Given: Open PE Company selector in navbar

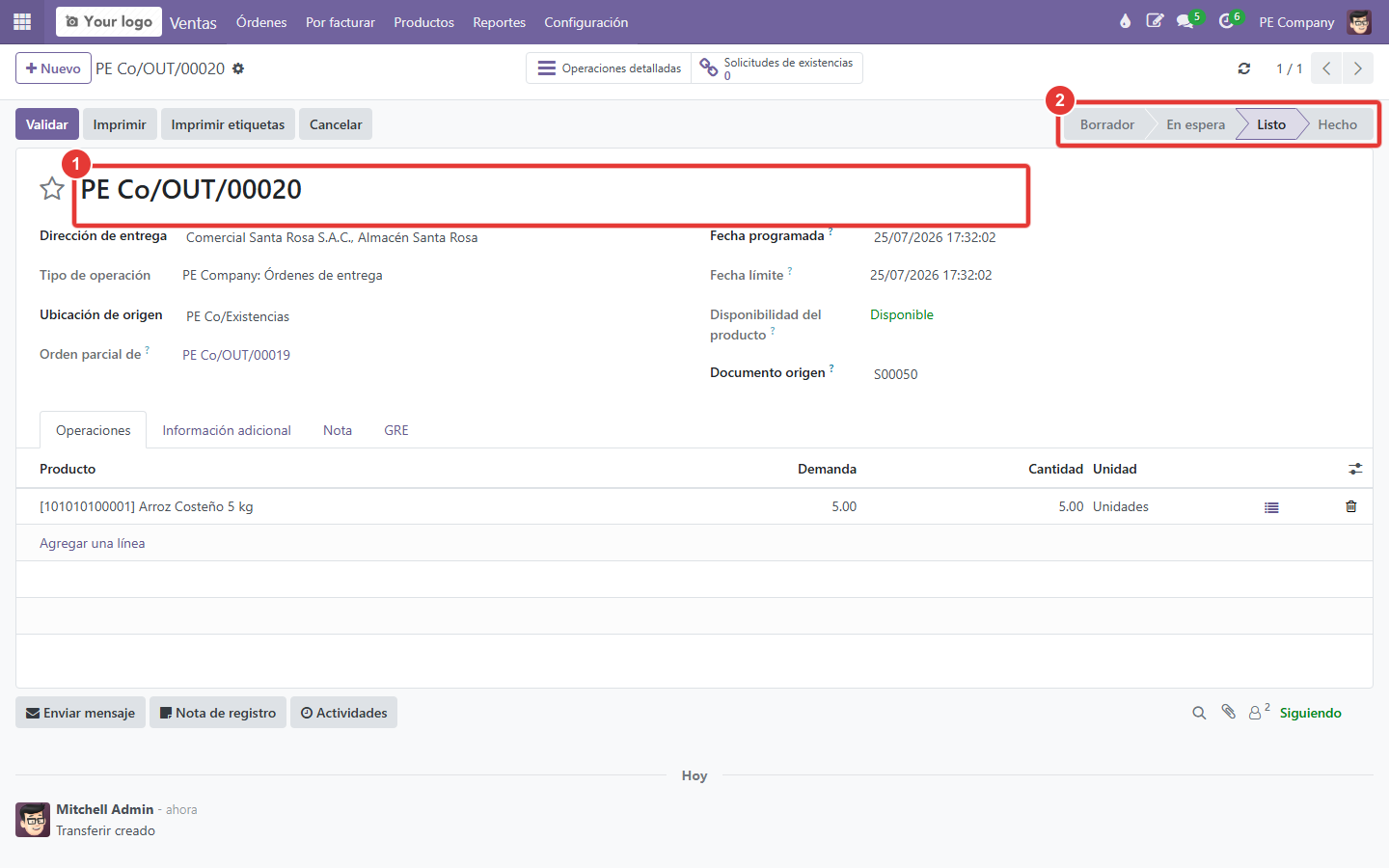Looking at the screenshot, I should point(1296,22).
